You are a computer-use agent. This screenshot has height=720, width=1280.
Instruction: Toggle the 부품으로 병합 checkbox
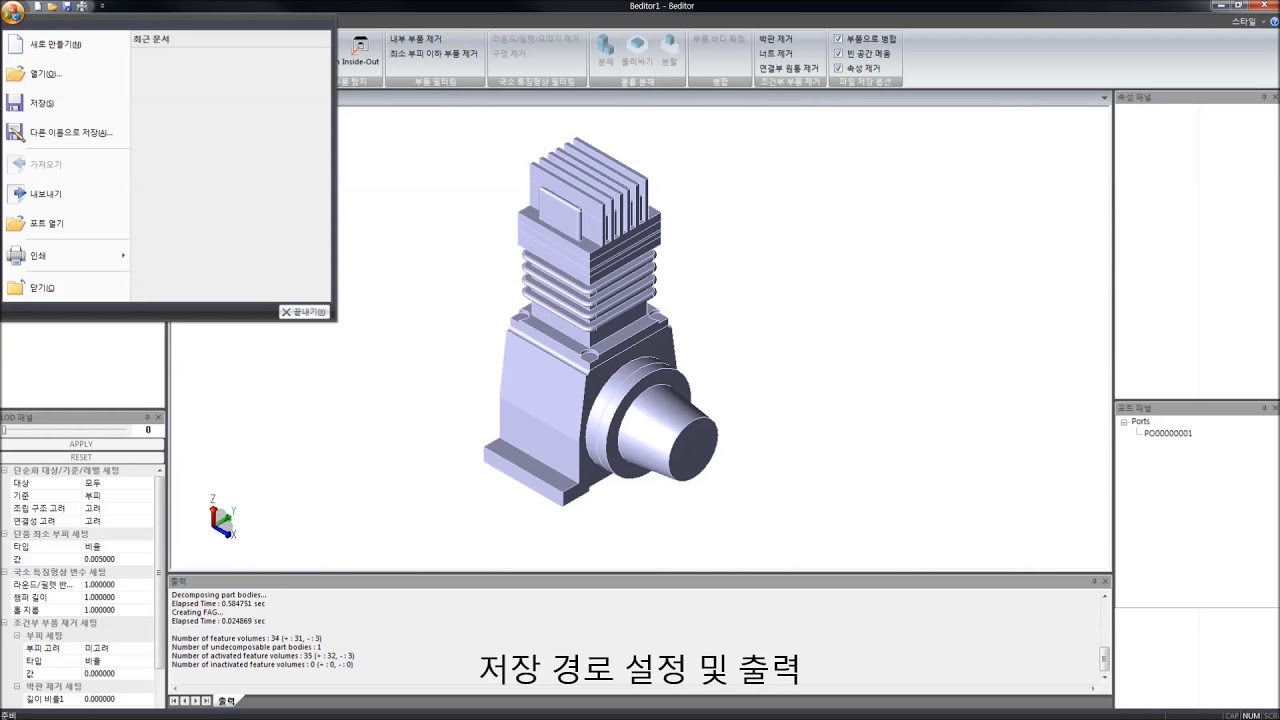[x=838, y=39]
